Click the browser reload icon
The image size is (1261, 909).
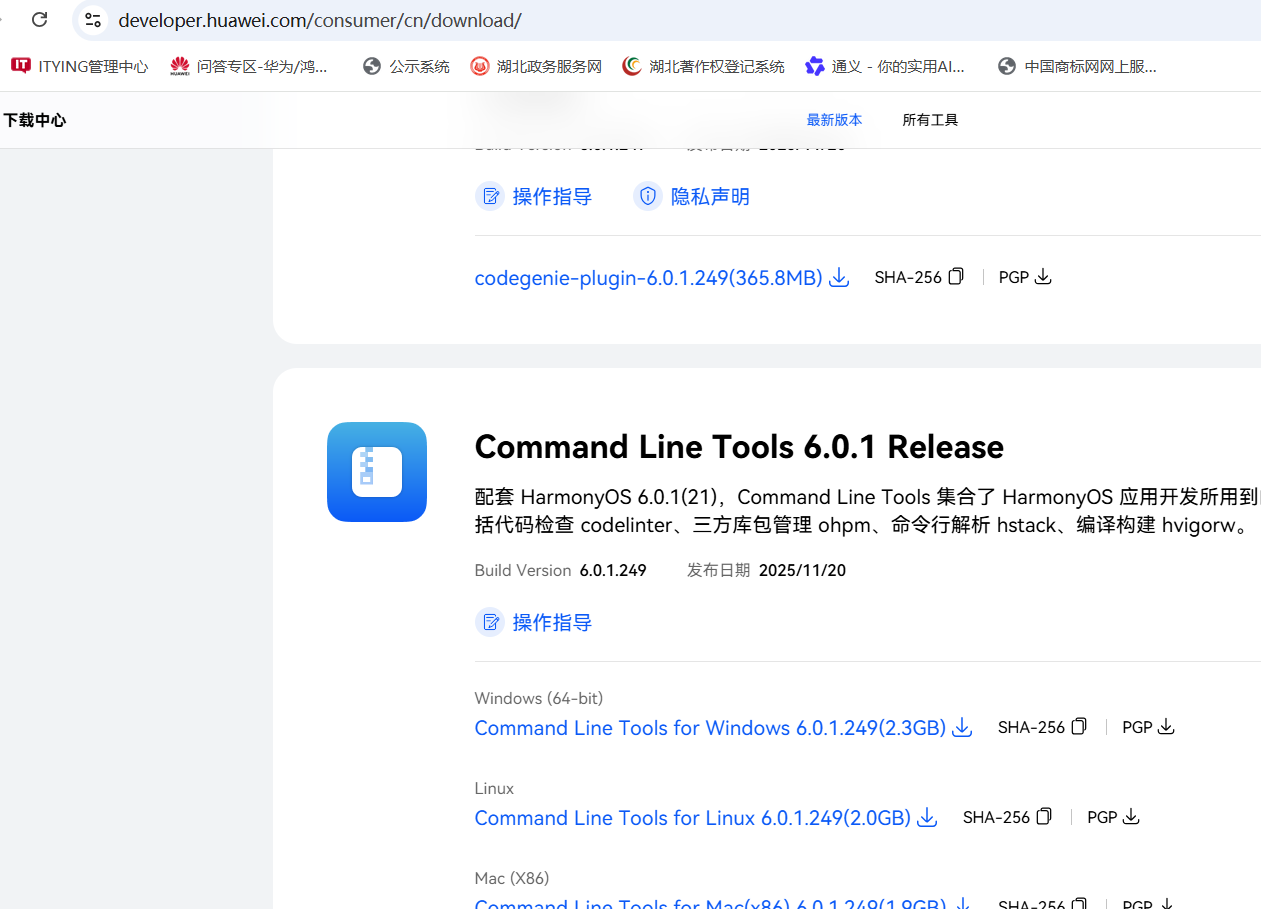pyautogui.click(x=40, y=19)
